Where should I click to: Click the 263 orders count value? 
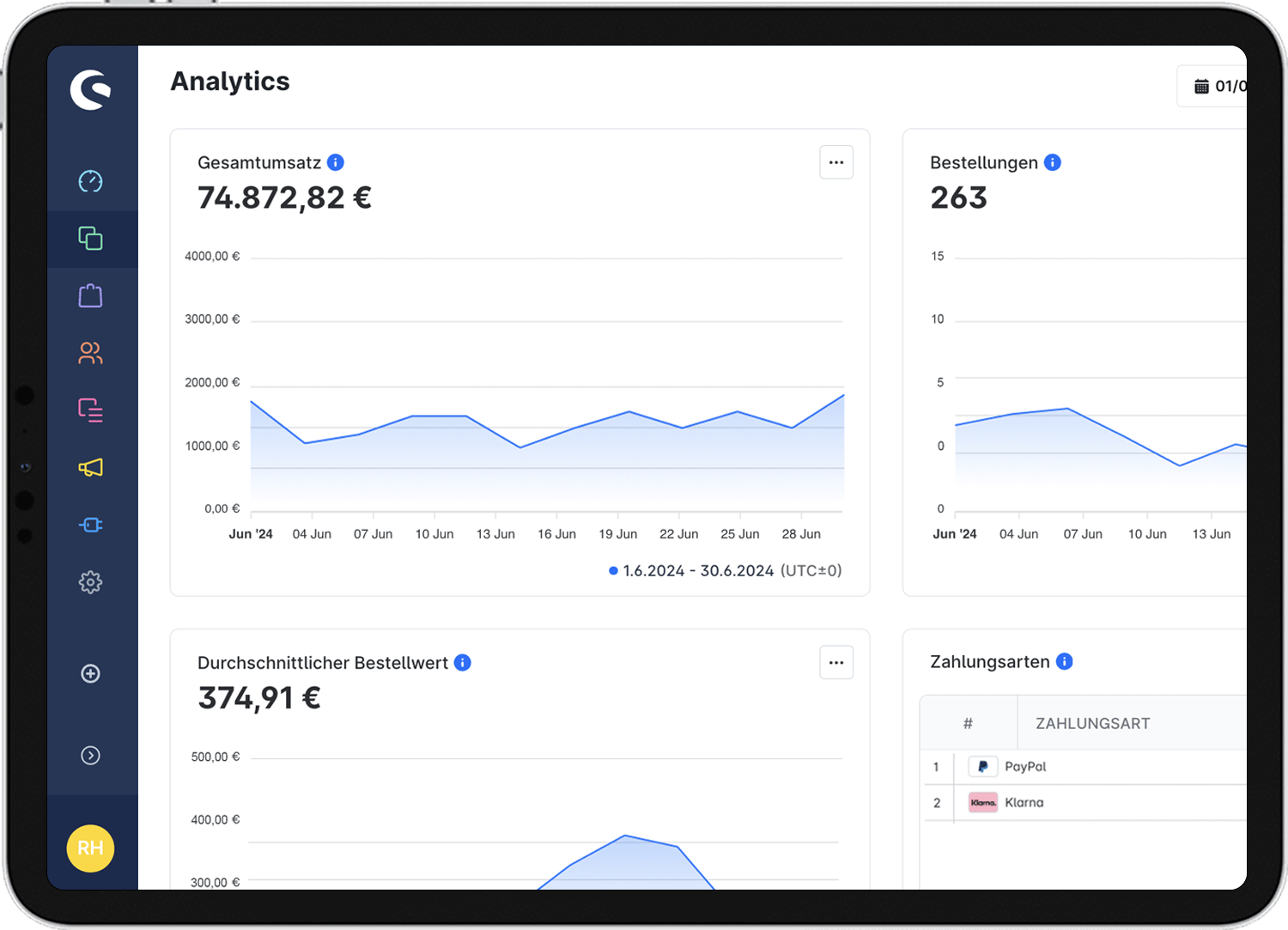959,198
